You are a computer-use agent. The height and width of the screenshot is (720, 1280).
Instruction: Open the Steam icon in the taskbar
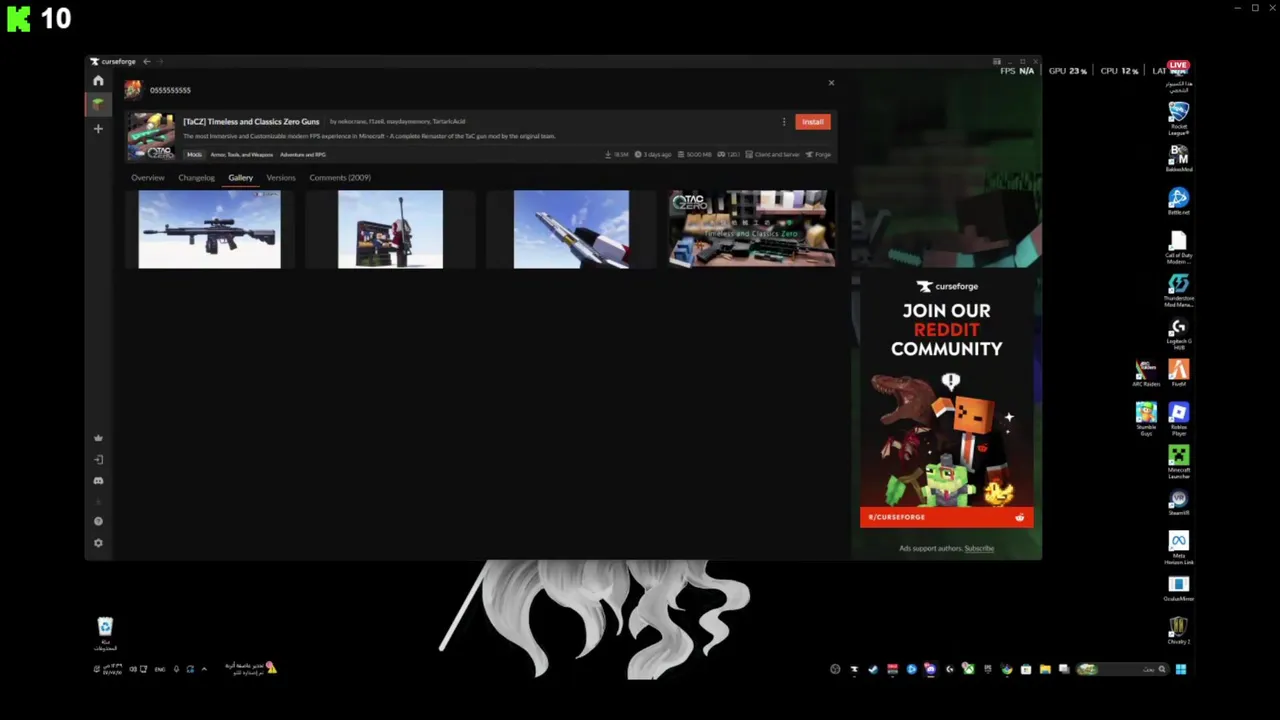click(873, 669)
